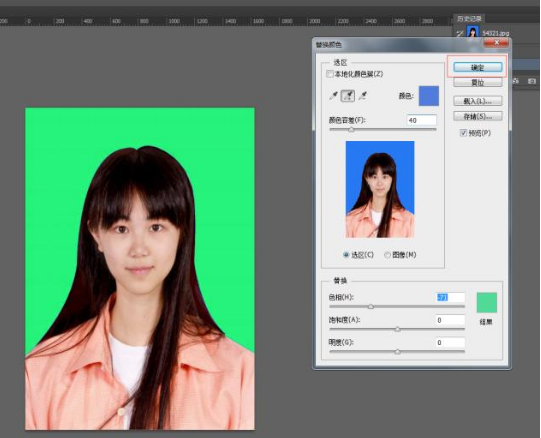The image size is (541, 438).
Task: Click the 复位 reset button
Action: coord(478,82)
